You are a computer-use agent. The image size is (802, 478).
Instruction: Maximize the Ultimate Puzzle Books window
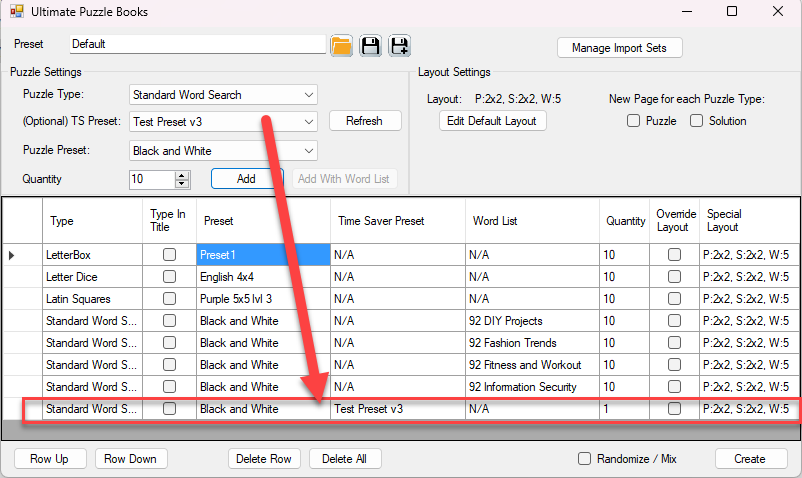click(731, 12)
